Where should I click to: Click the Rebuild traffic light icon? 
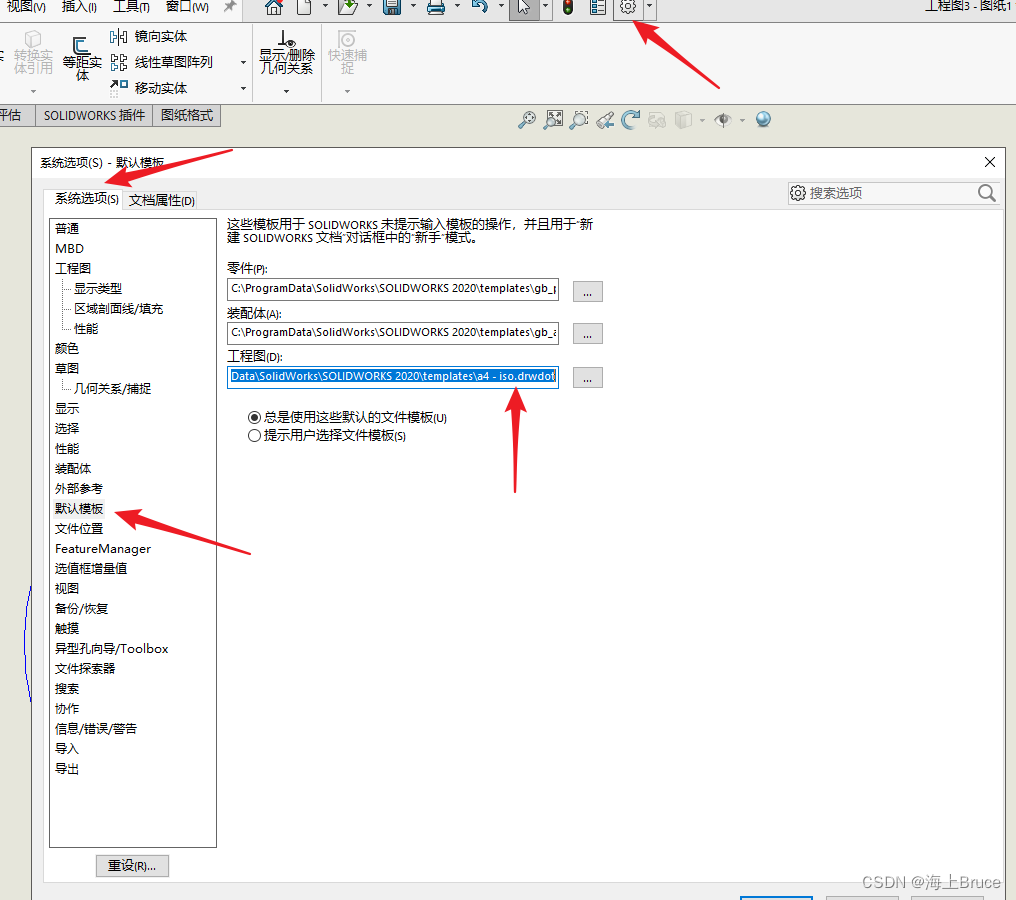[568, 6]
